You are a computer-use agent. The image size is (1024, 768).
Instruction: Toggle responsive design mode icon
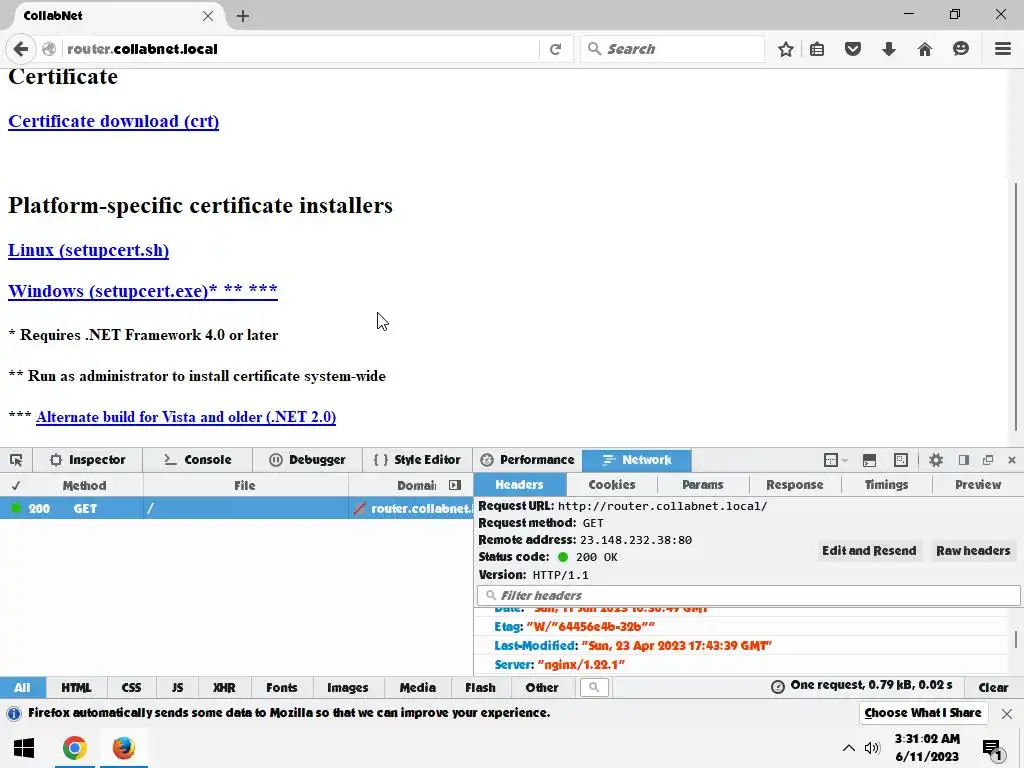coord(901,460)
